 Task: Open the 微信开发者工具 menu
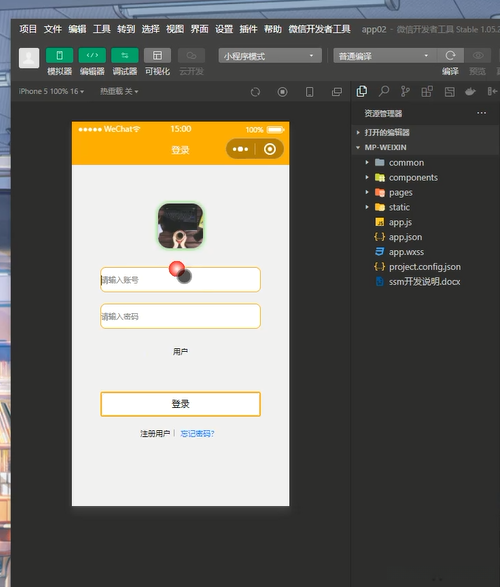pyautogui.click(x=319, y=29)
